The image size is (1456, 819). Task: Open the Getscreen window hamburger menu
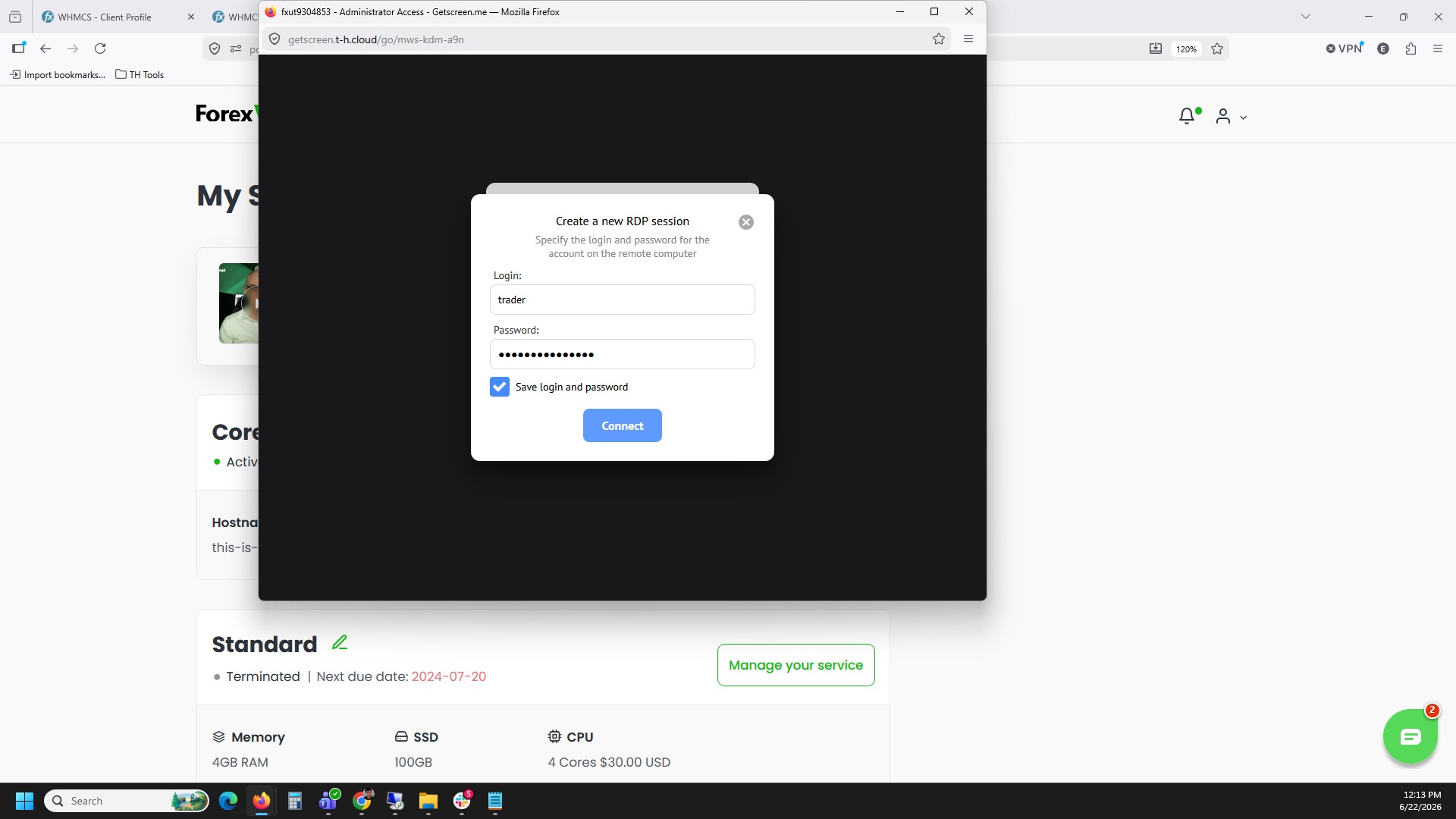(968, 39)
